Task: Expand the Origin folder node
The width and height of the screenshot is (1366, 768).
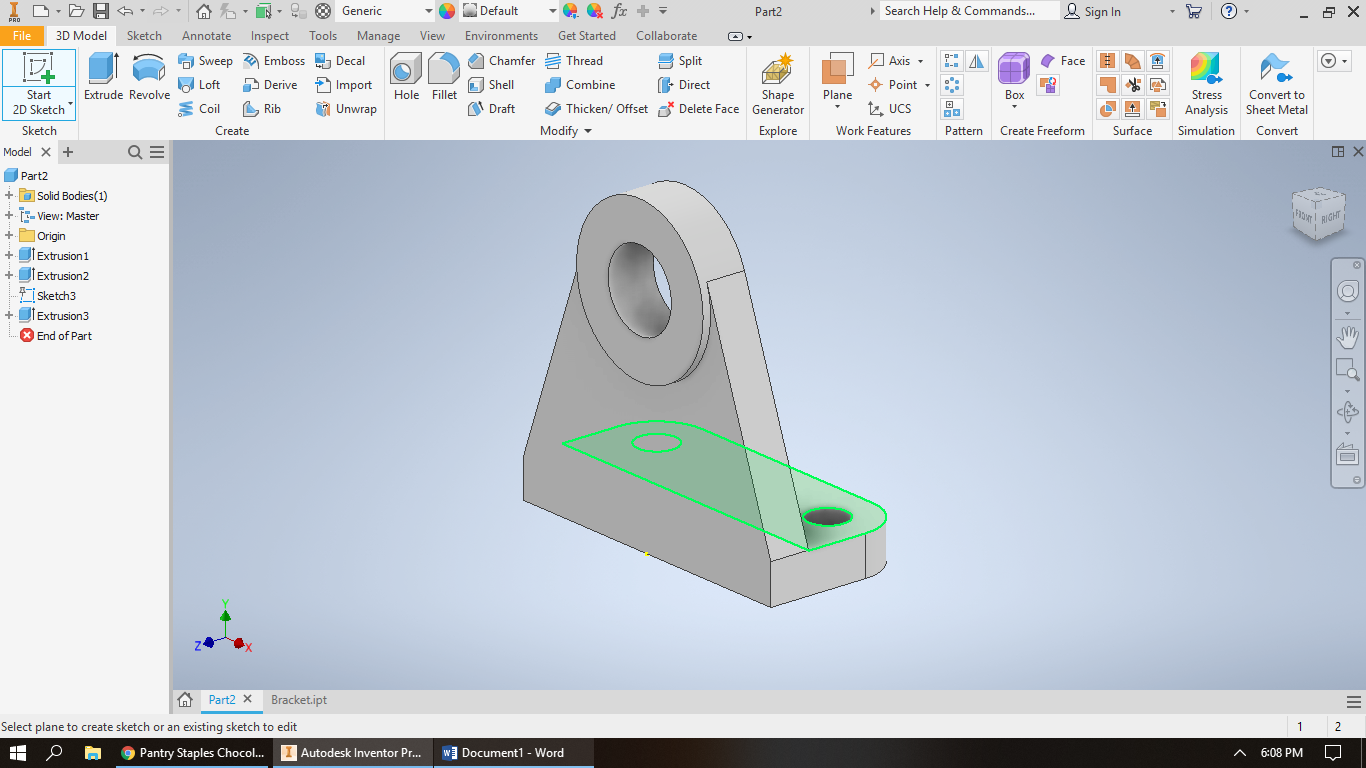Action: [9, 236]
